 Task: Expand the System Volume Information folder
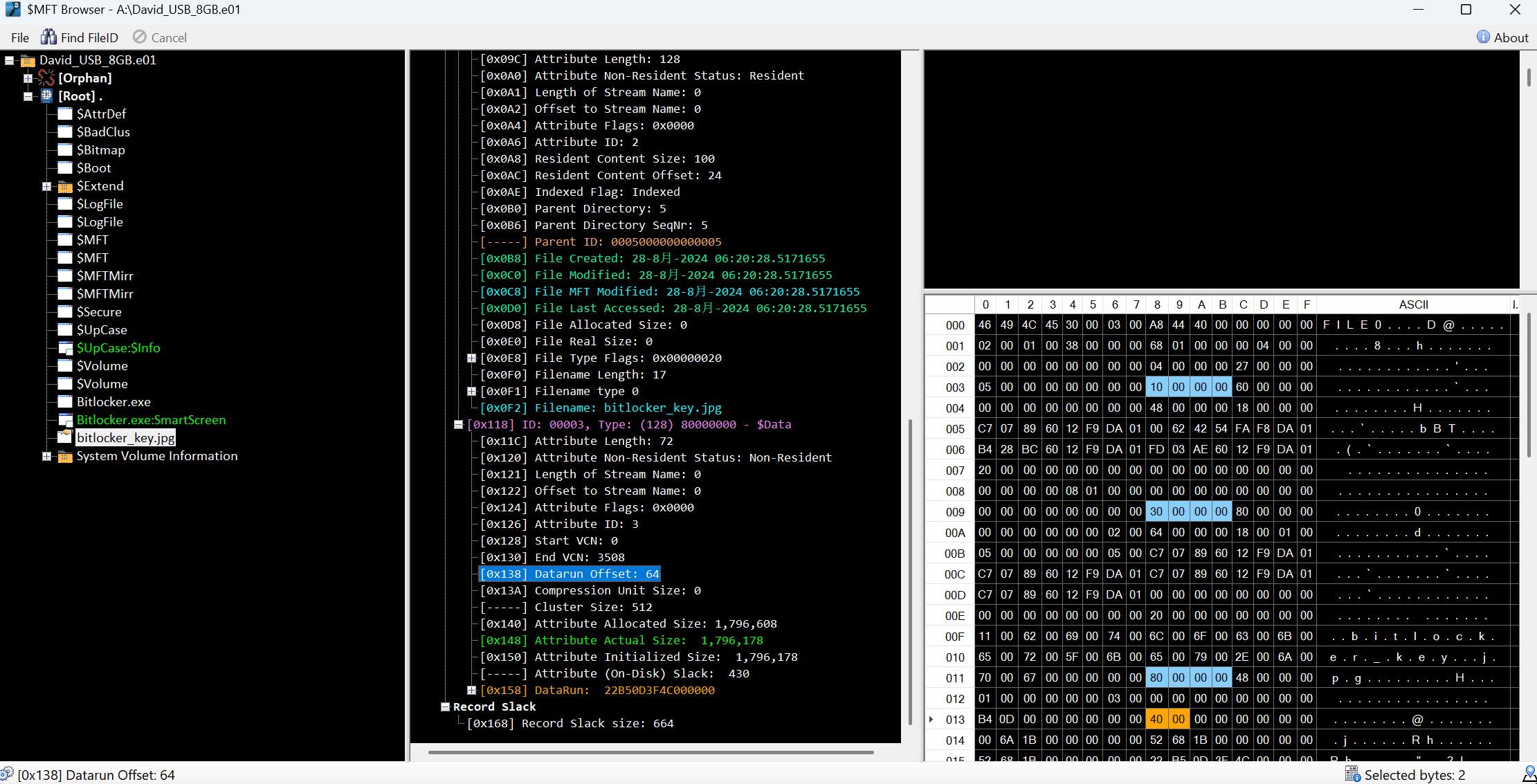pos(46,456)
